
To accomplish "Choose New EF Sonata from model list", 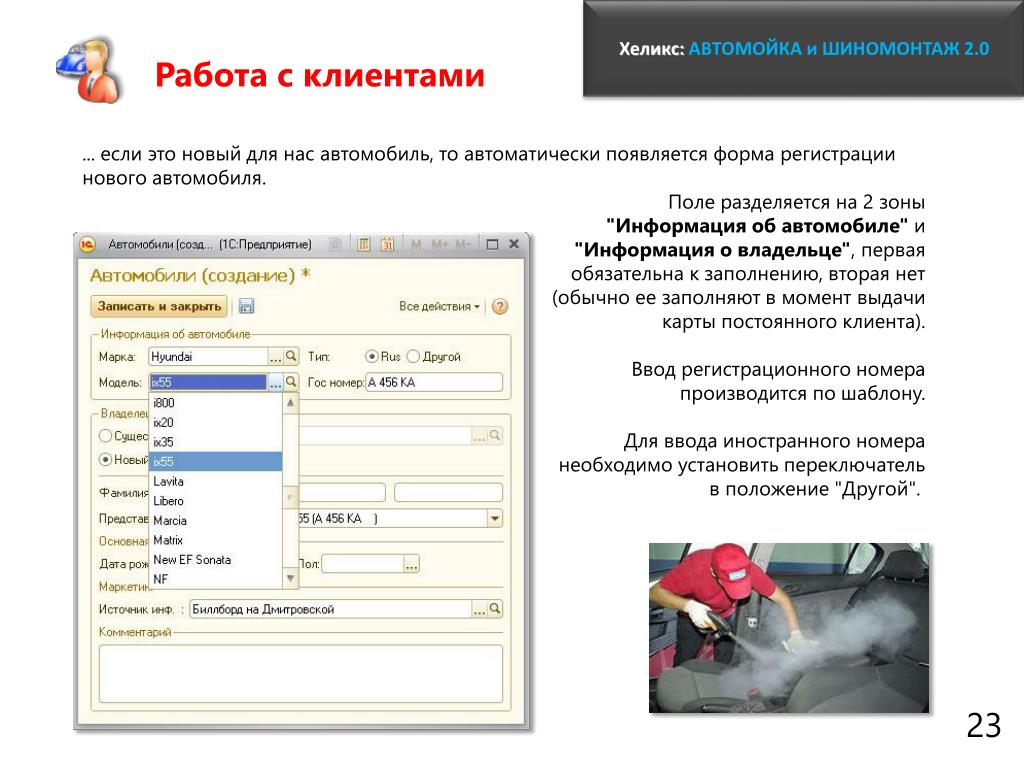I will pos(216,560).
